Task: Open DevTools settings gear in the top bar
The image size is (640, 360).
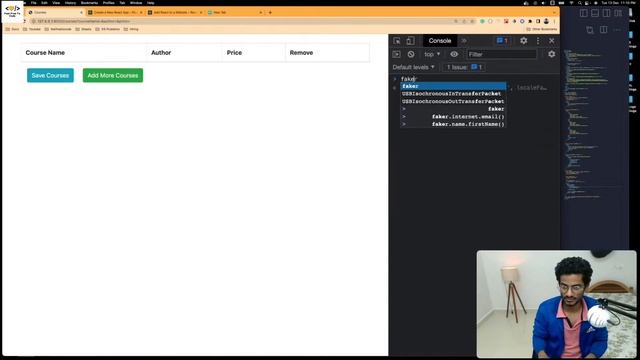Action: click(524, 40)
